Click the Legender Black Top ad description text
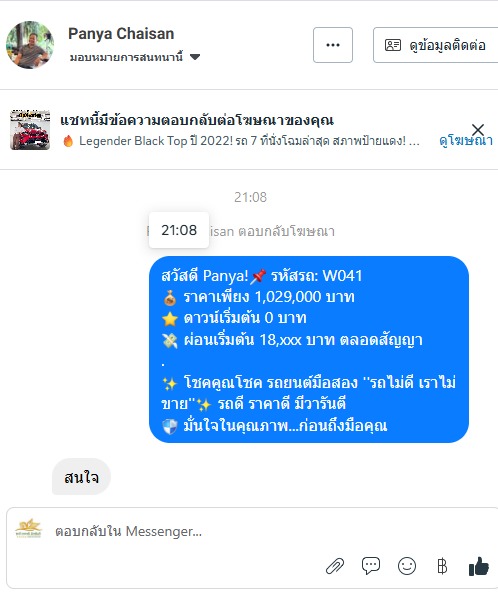498x594 pixels. [249, 141]
